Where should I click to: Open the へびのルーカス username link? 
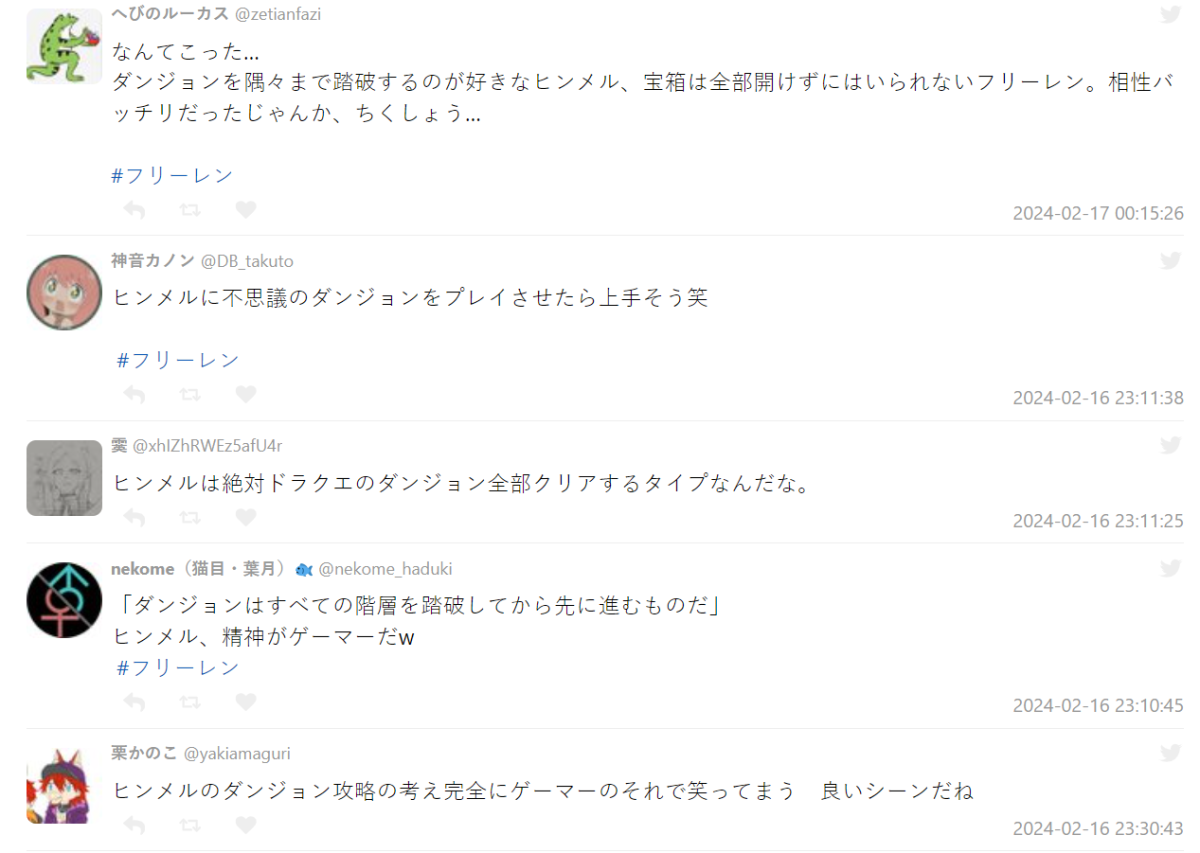(x=169, y=14)
